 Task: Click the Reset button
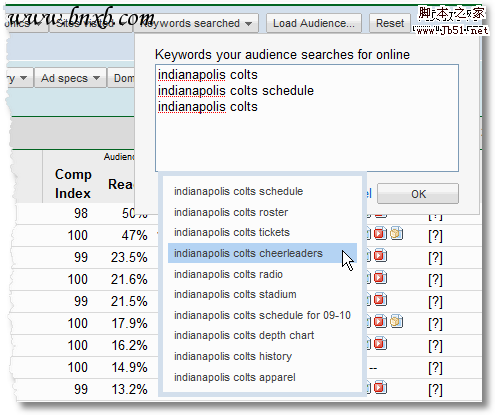[390, 23]
